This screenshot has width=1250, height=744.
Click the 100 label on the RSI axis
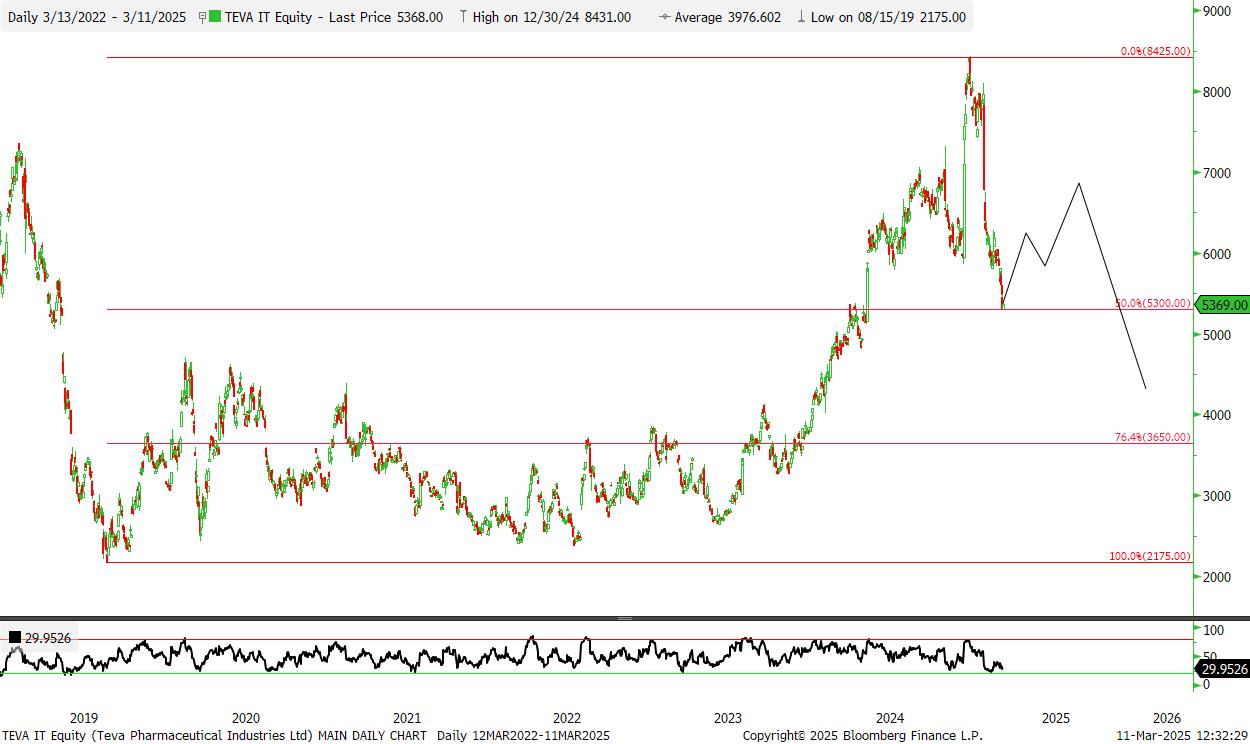(x=1213, y=631)
